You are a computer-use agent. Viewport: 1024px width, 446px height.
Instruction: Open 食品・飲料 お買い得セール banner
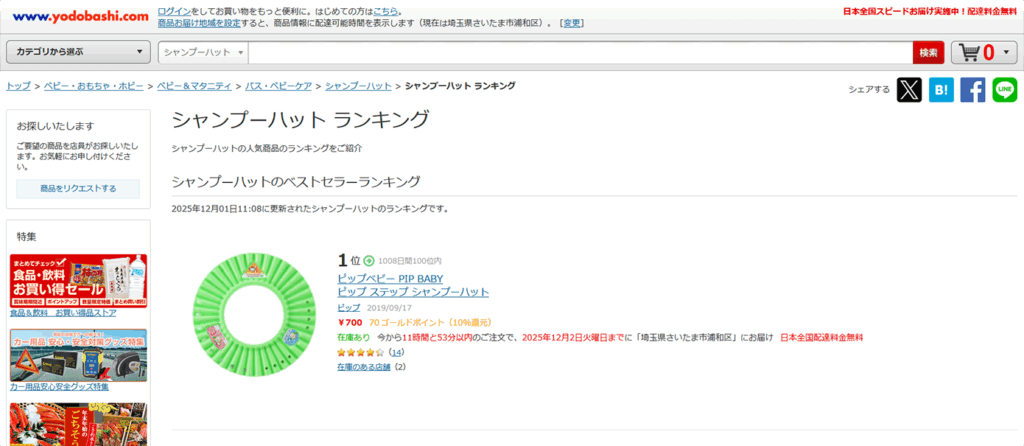(78, 280)
